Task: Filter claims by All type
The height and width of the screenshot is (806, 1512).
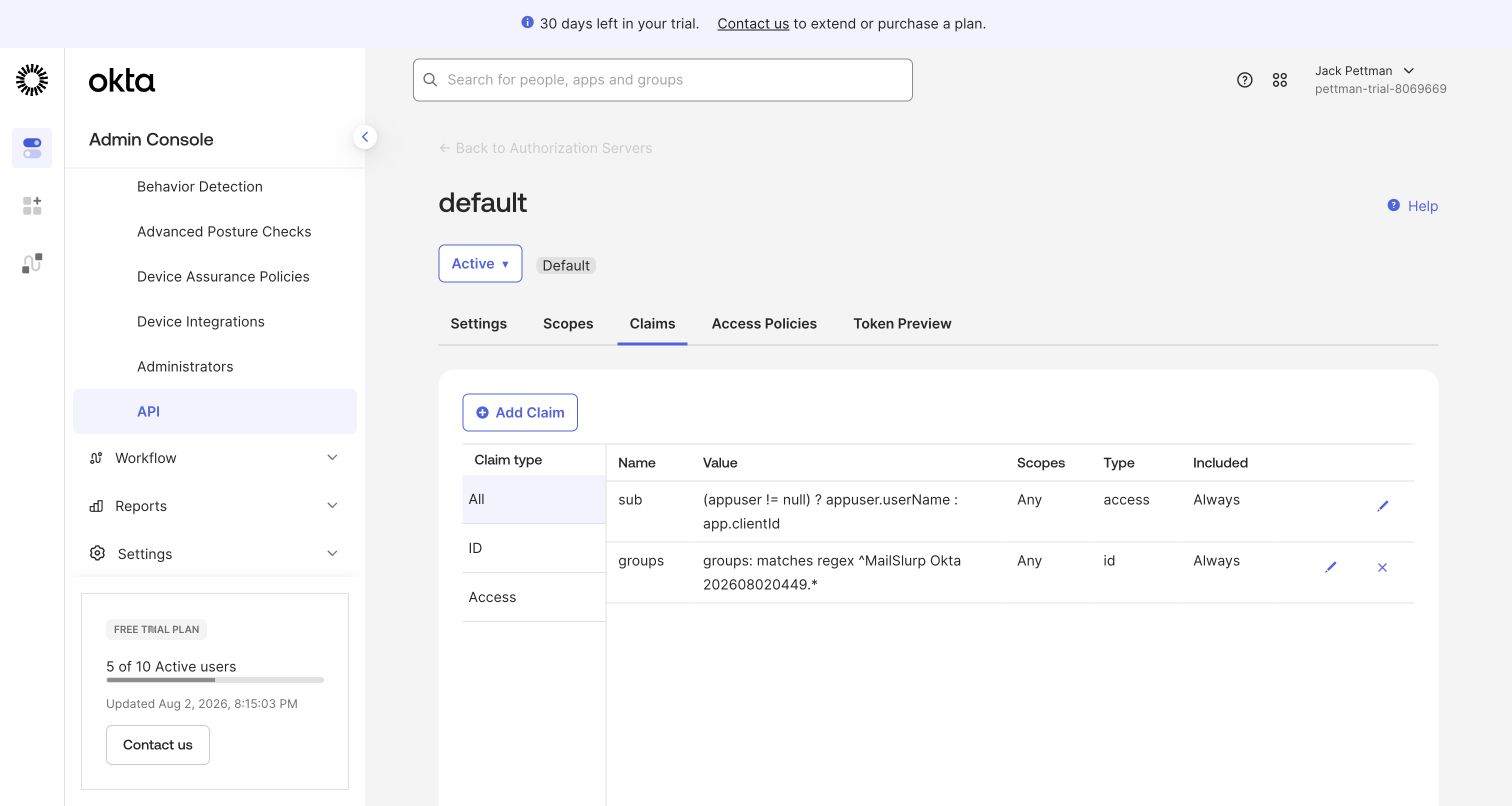Action: pos(534,499)
